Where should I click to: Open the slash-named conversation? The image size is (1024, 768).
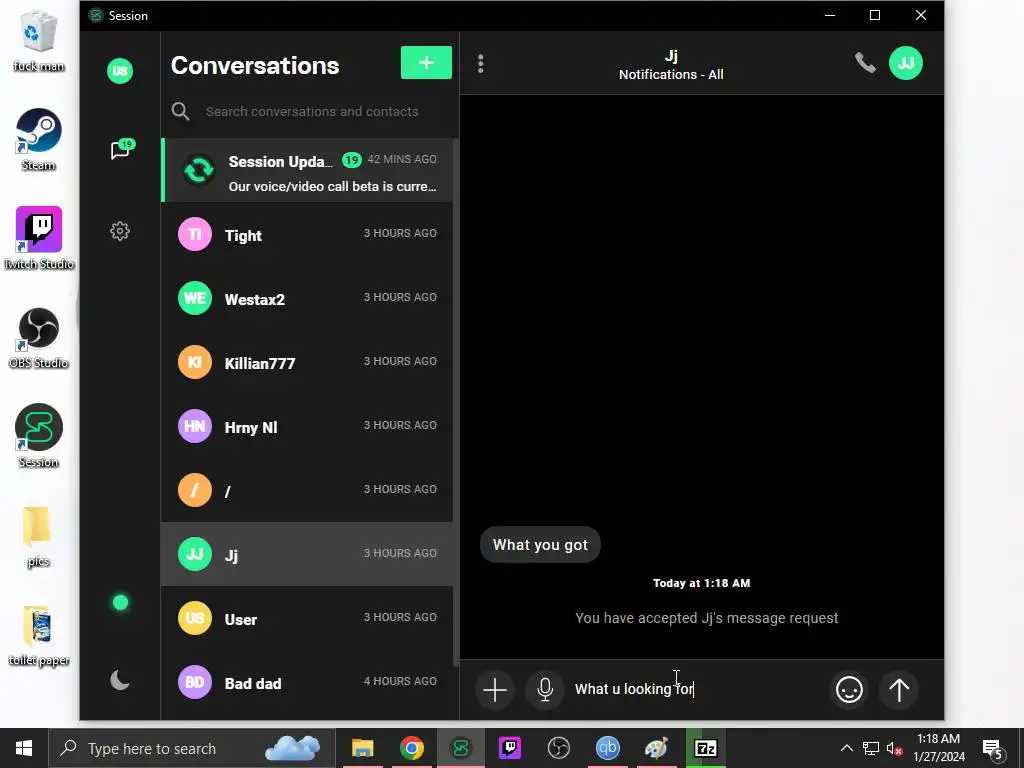(307, 490)
